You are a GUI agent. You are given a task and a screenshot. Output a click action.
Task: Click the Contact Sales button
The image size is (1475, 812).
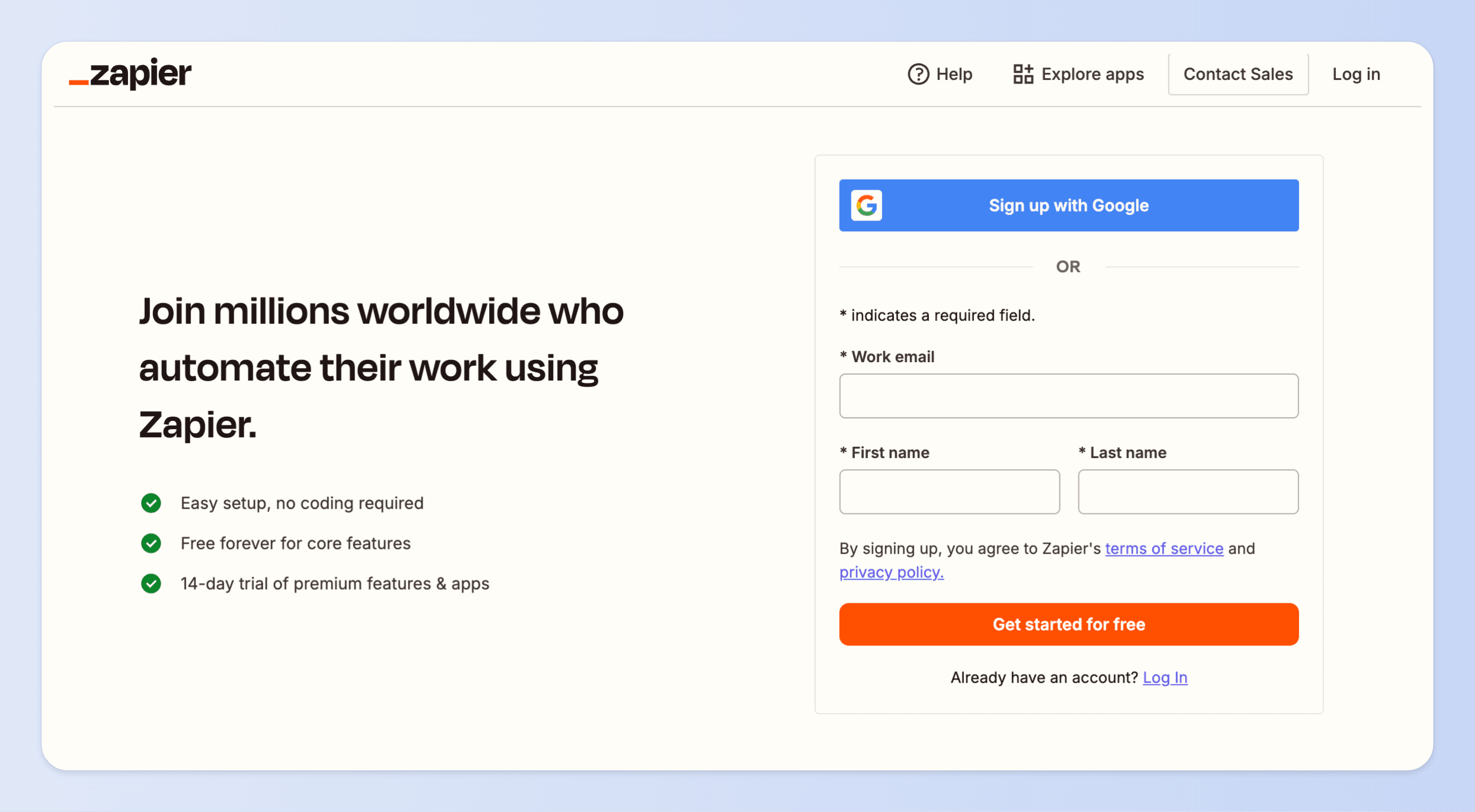pyautogui.click(x=1238, y=74)
